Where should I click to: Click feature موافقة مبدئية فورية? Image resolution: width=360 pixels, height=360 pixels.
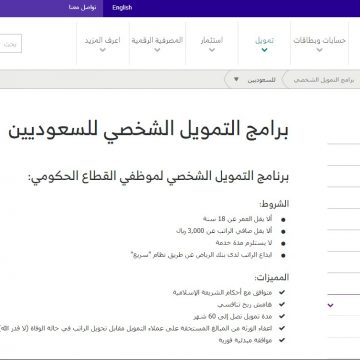(245, 340)
